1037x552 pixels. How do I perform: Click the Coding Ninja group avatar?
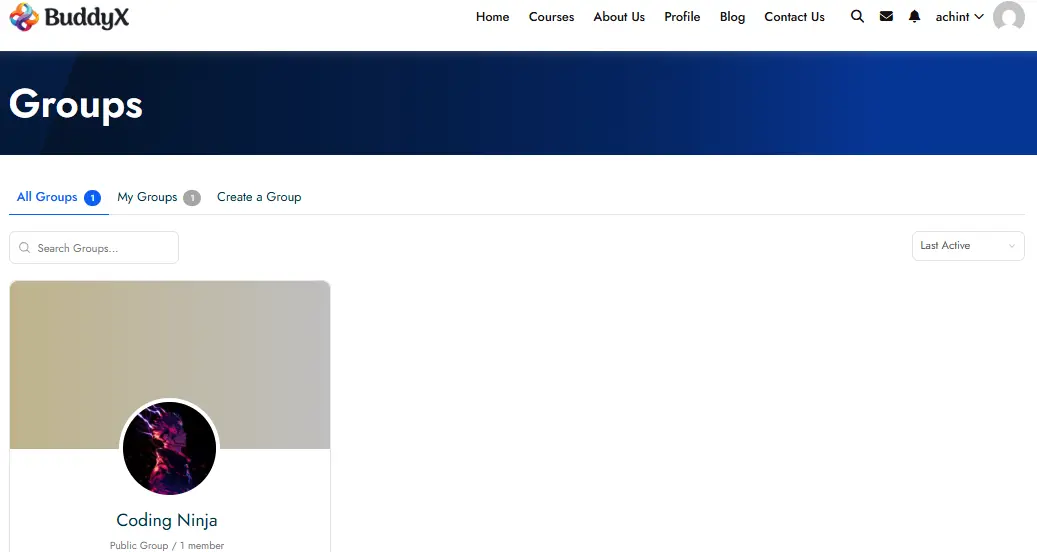[169, 448]
